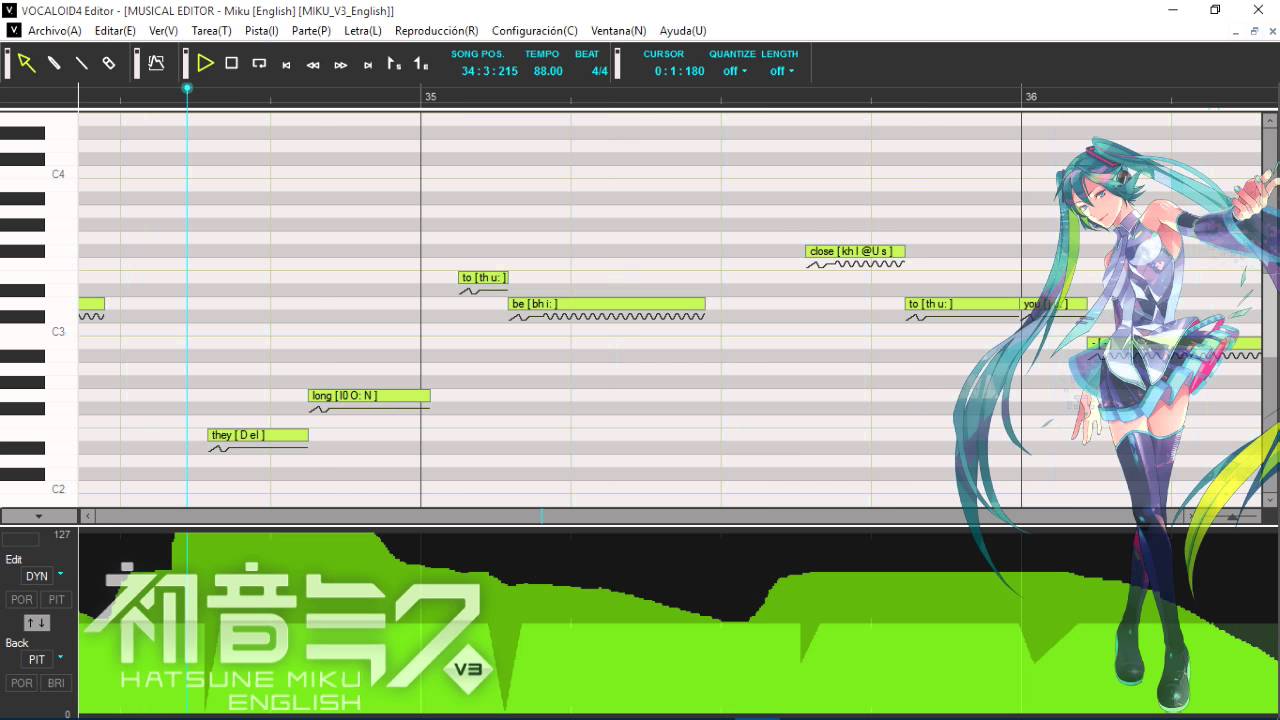
Task: Toggle the Edit PIT parameter button
Action: (56, 600)
